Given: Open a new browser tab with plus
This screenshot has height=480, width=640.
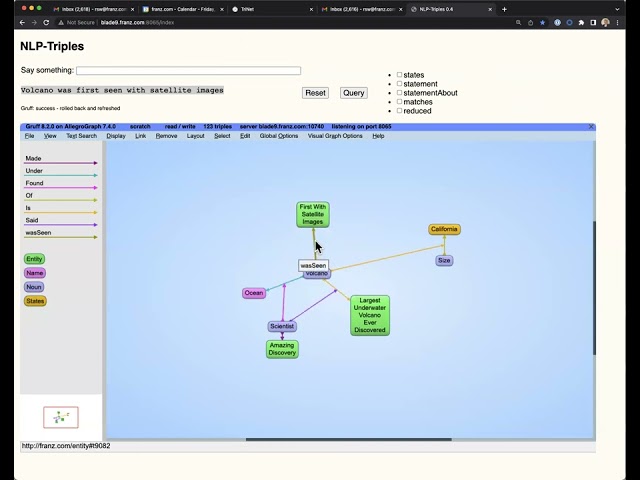Looking at the screenshot, I should (x=504, y=9).
